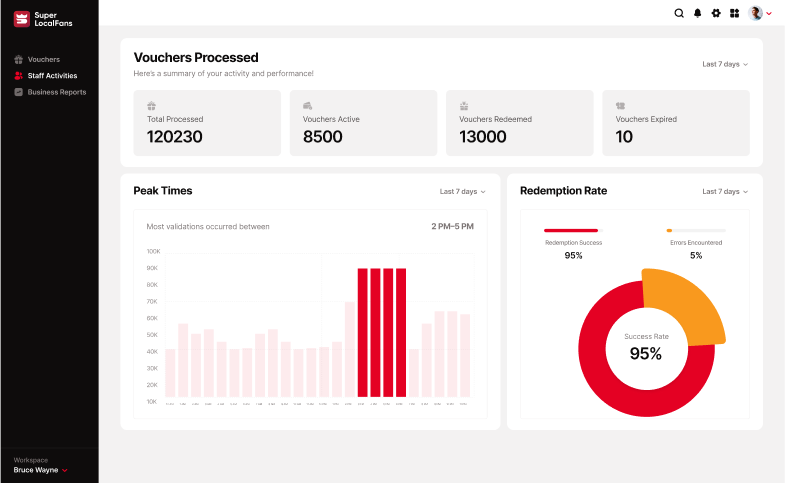The width and height of the screenshot is (785, 483).
Task: Go to Vouchers in the sidebar
Action: [x=44, y=60]
